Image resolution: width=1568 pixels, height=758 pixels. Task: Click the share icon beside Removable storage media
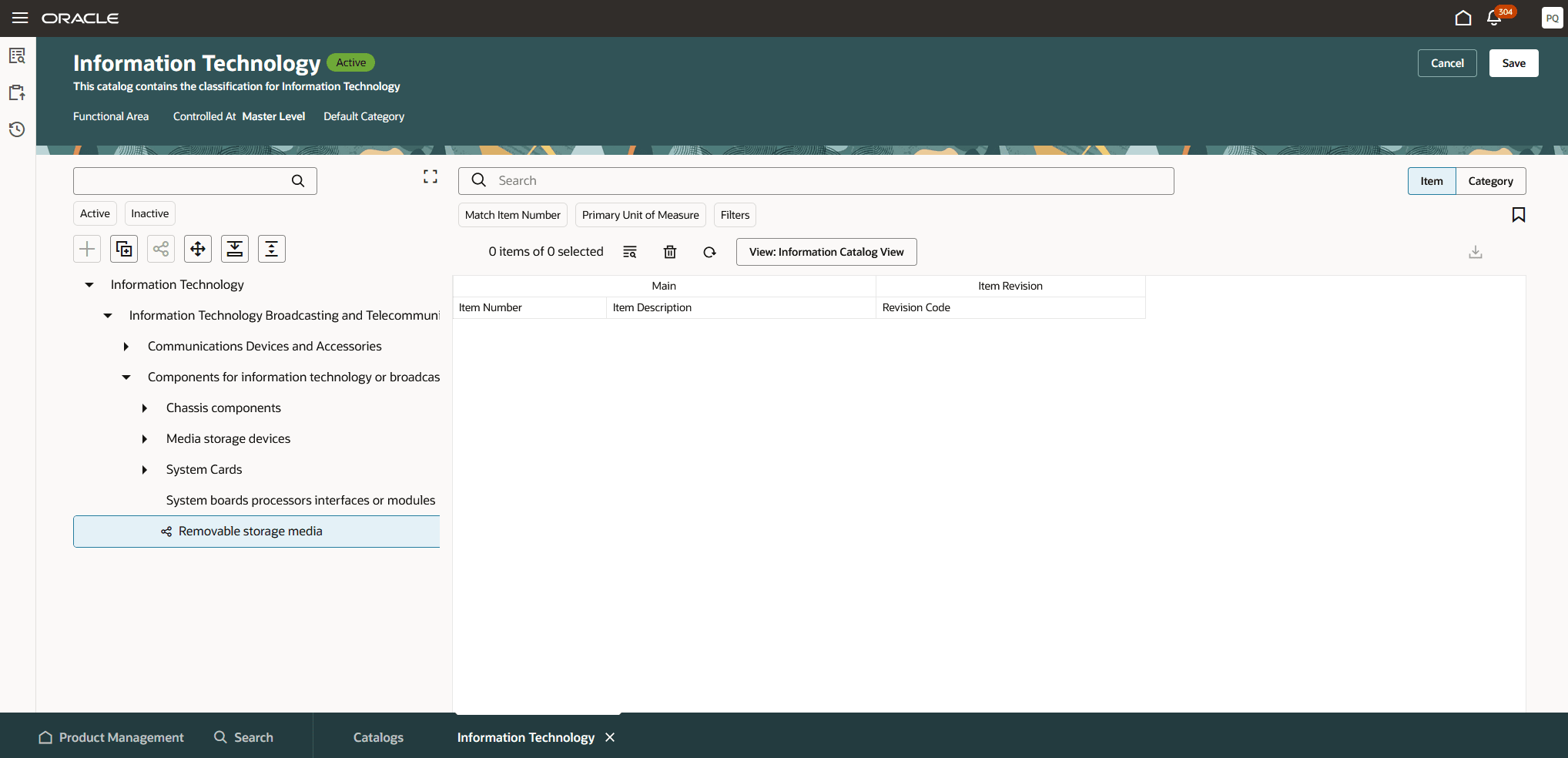(166, 532)
